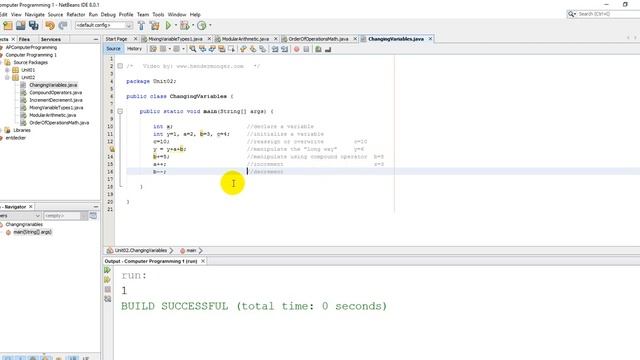
Task: Switch to OrderOfOperationsMath.java tab
Action: pos(318,39)
